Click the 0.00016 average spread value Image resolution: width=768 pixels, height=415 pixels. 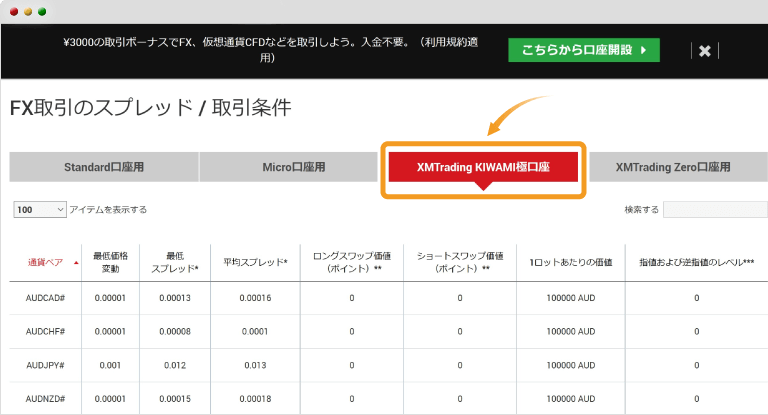click(255, 298)
